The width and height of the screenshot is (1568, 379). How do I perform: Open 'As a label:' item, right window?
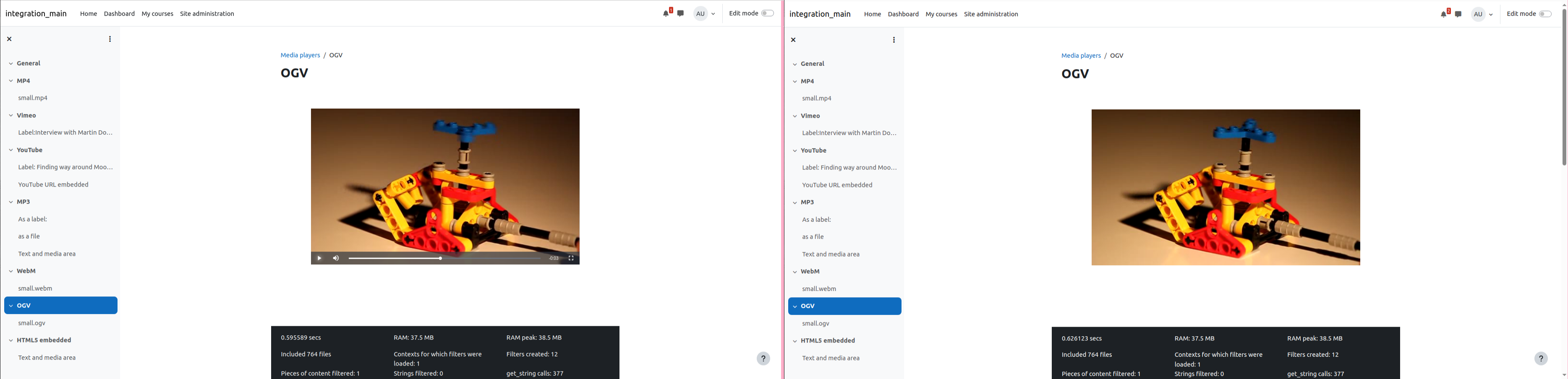816,220
